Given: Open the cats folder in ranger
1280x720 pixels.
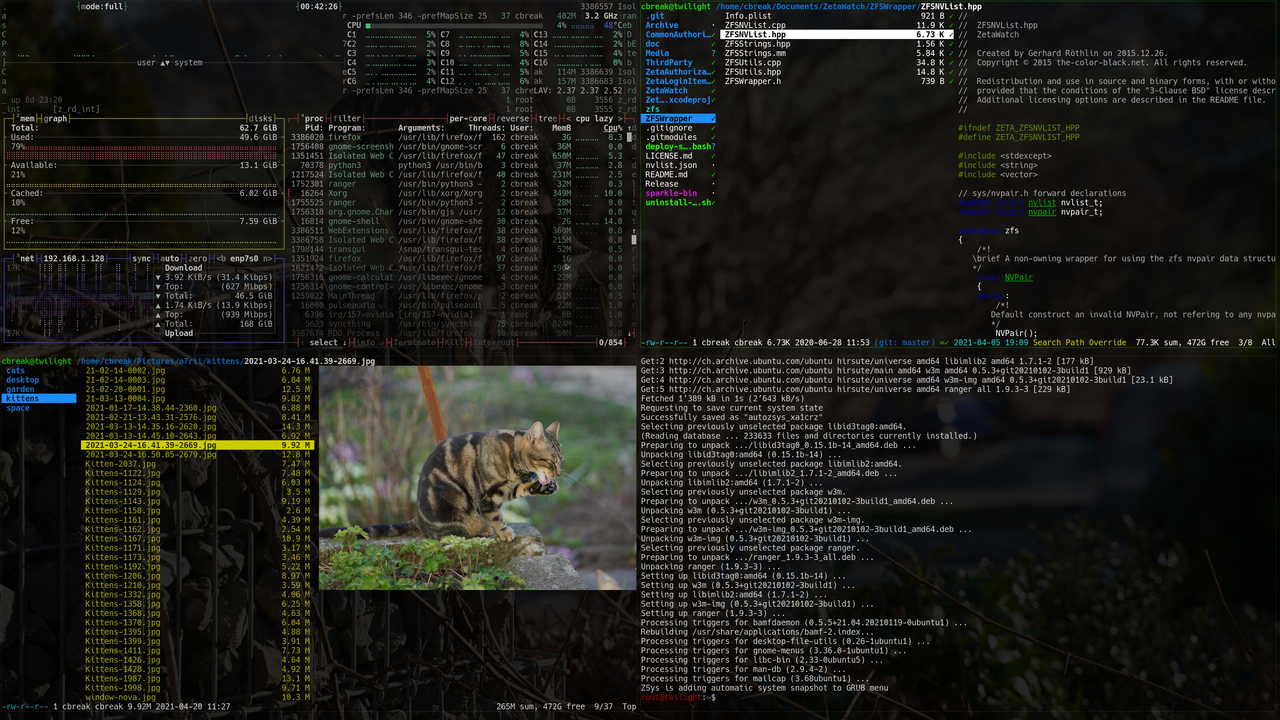Looking at the screenshot, I should [16, 371].
